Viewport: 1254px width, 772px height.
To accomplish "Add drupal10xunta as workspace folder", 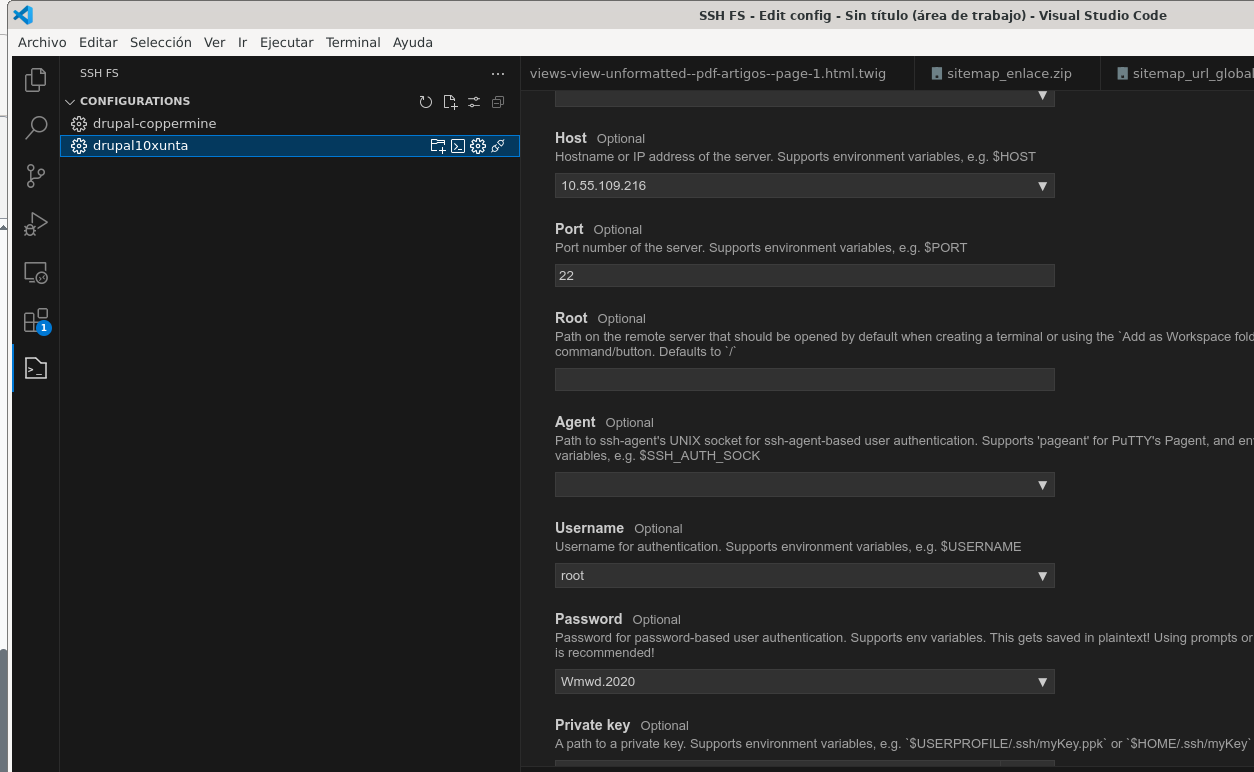I will [438, 146].
